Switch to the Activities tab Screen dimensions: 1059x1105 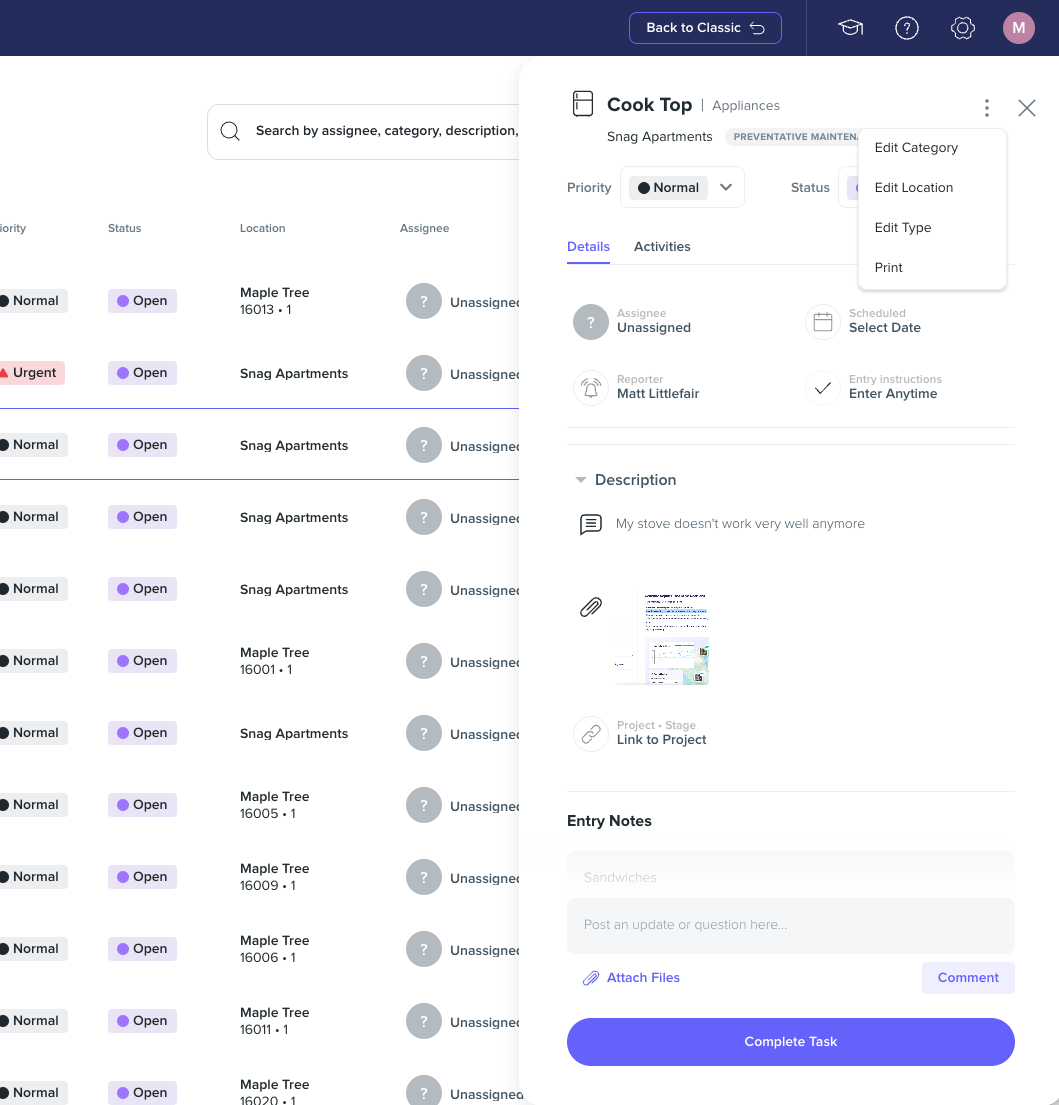pos(662,247)
